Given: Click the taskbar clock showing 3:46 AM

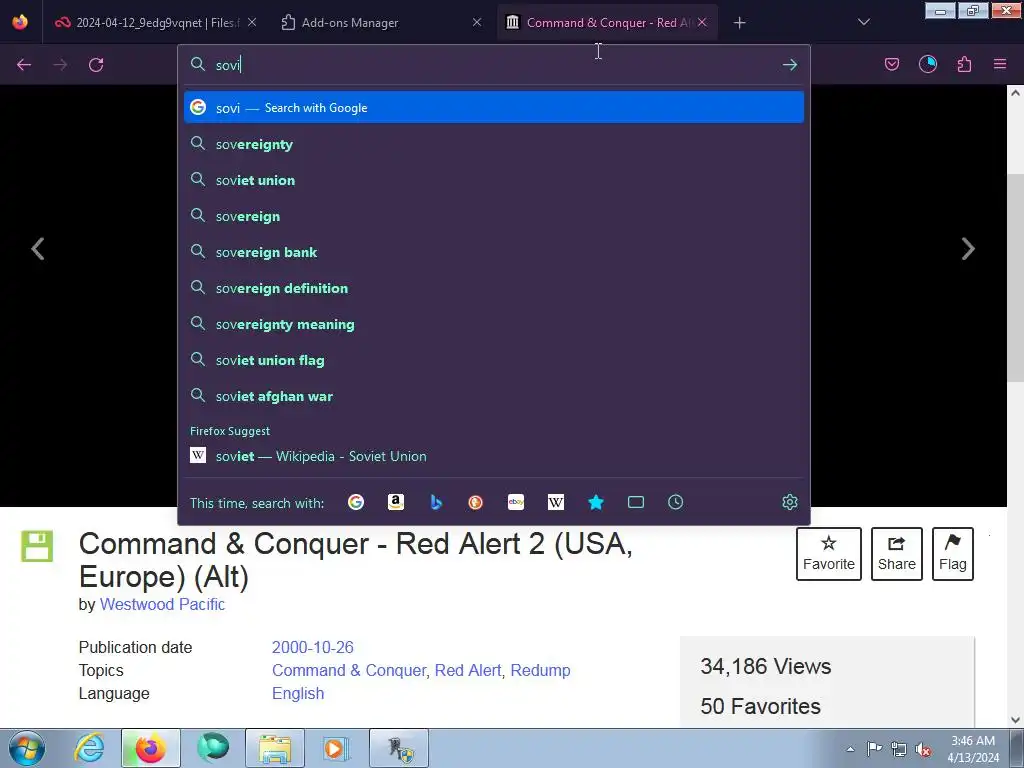Looking at the screenshot, I should [x=972, y=749].
